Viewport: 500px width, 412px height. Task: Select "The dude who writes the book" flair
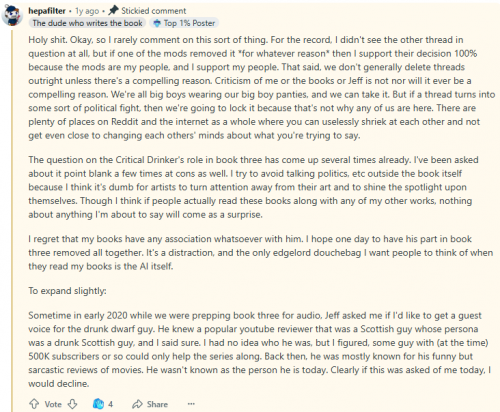click(87, 23)
